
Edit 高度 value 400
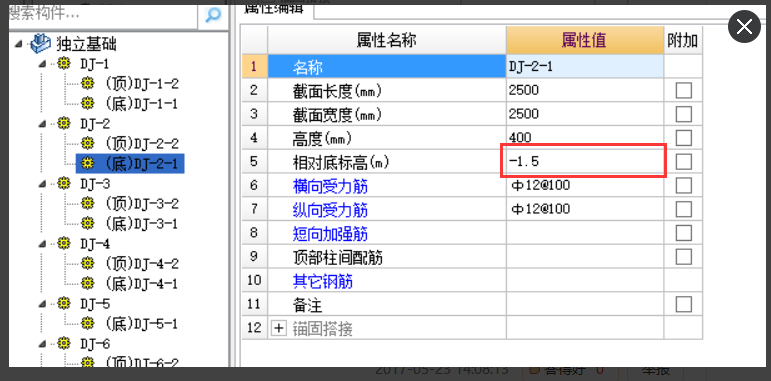[x=585, y=137]
